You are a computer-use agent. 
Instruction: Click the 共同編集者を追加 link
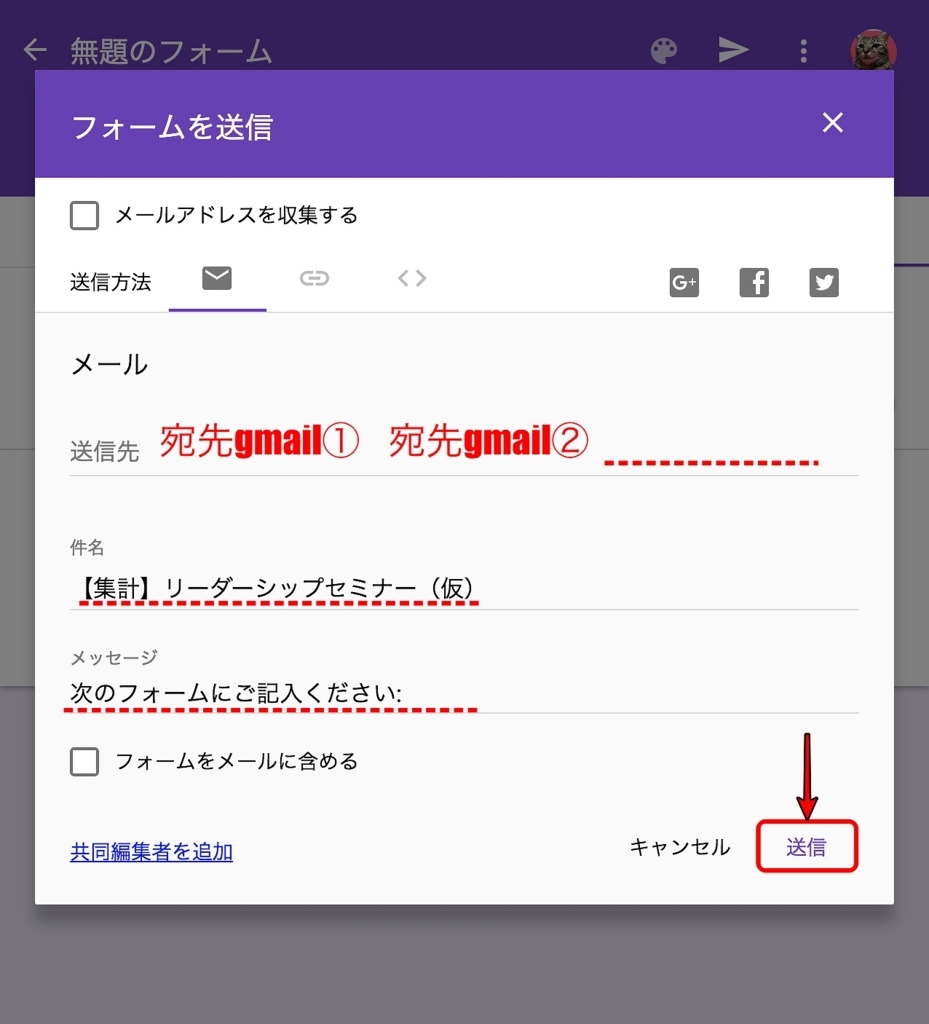coord(150,850)
